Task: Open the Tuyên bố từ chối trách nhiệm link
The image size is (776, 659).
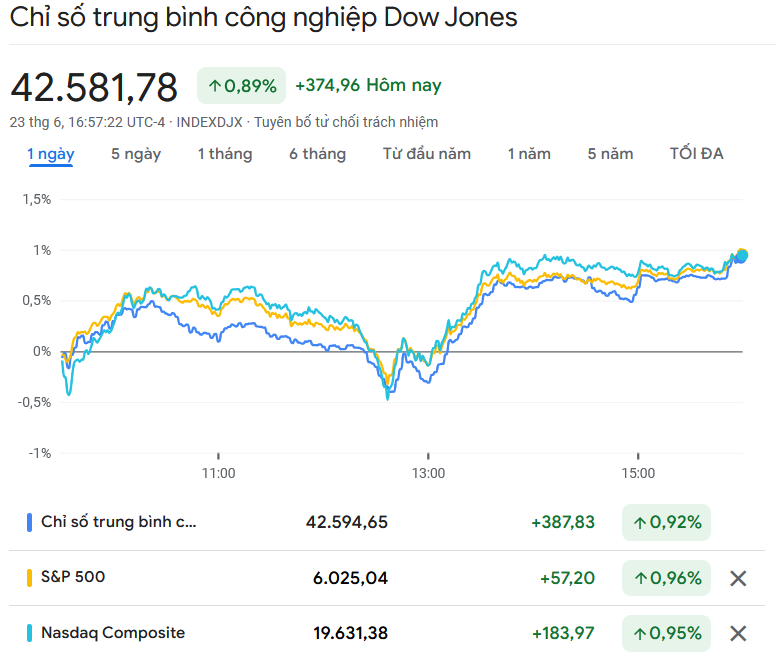Action: [x=346, y=122]
